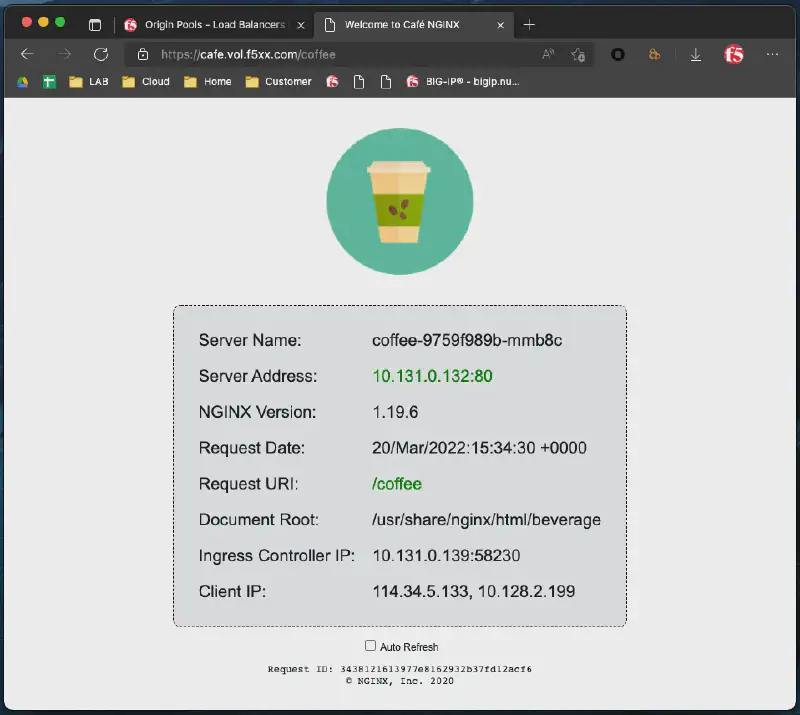Screen dimensions: 800x715
Task: Open the Downloads icon in toolbar
Action: click(x=696, y=54)
